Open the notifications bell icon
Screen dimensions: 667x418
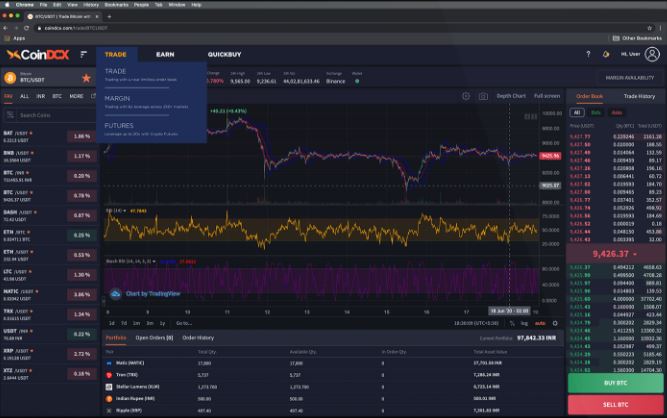606,54
